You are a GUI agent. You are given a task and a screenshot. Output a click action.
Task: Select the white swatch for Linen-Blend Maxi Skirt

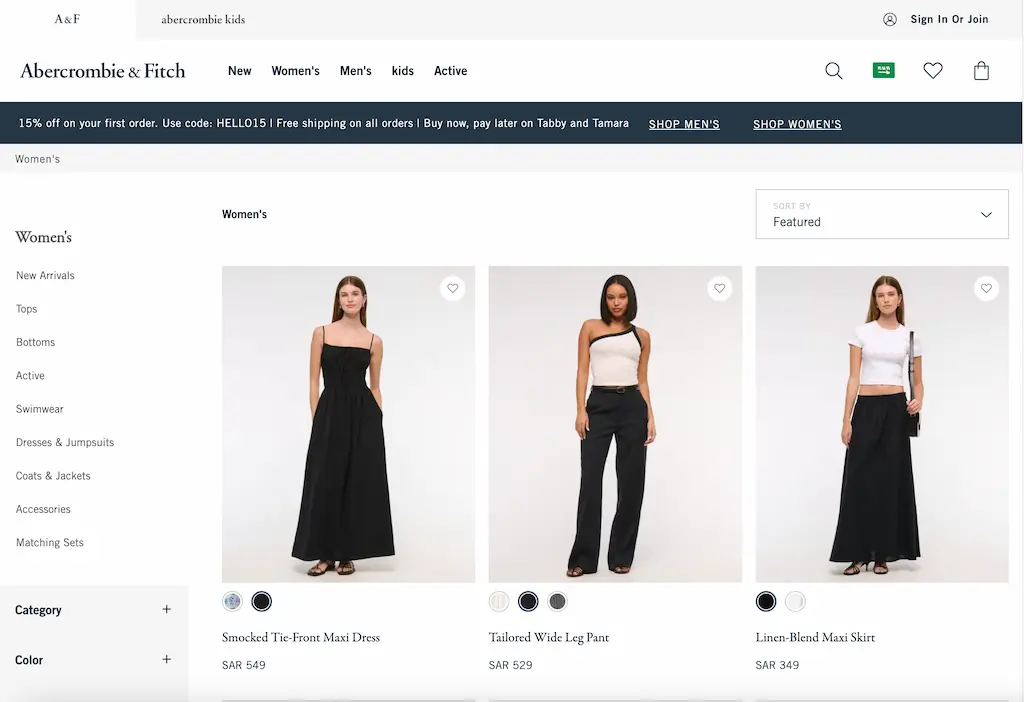pos(795,601)
